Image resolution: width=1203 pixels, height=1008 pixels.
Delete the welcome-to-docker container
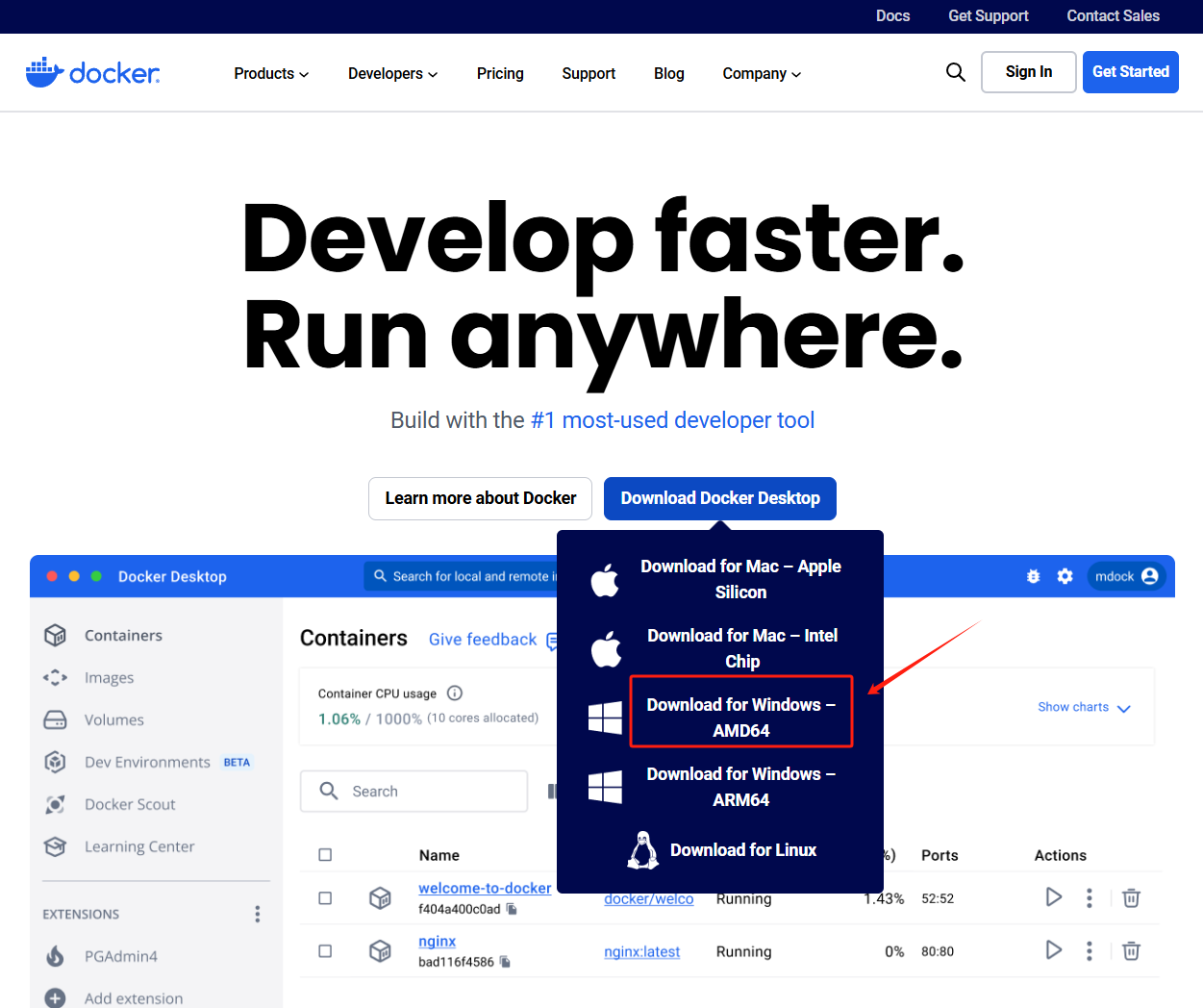pos(1132,897)
